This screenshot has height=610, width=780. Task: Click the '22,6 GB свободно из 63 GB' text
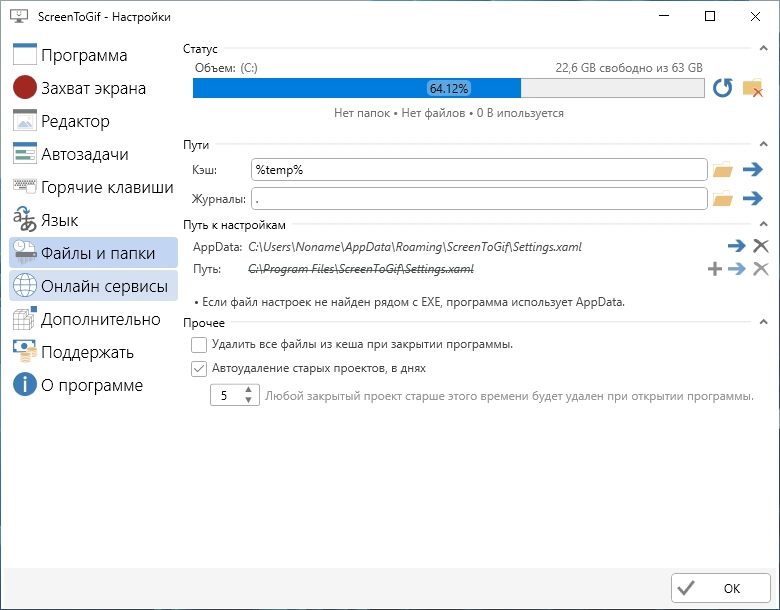pos(629,68)
